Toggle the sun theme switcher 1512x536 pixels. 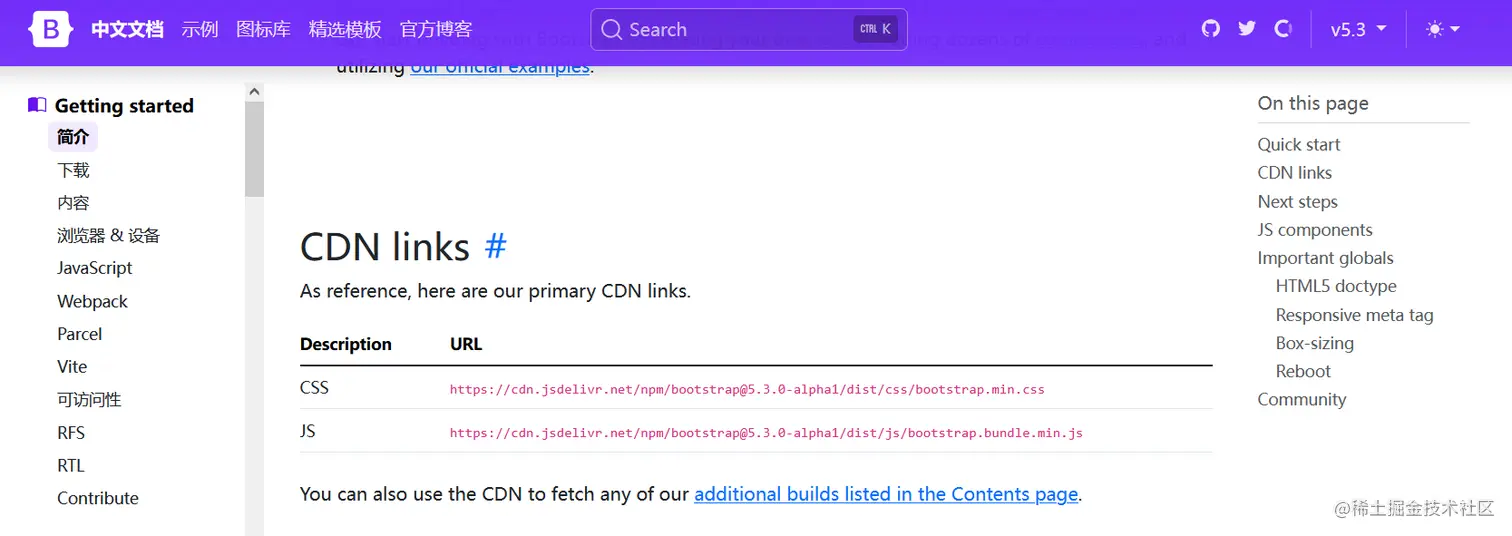pyautogui.click(x=1443, y=29)
